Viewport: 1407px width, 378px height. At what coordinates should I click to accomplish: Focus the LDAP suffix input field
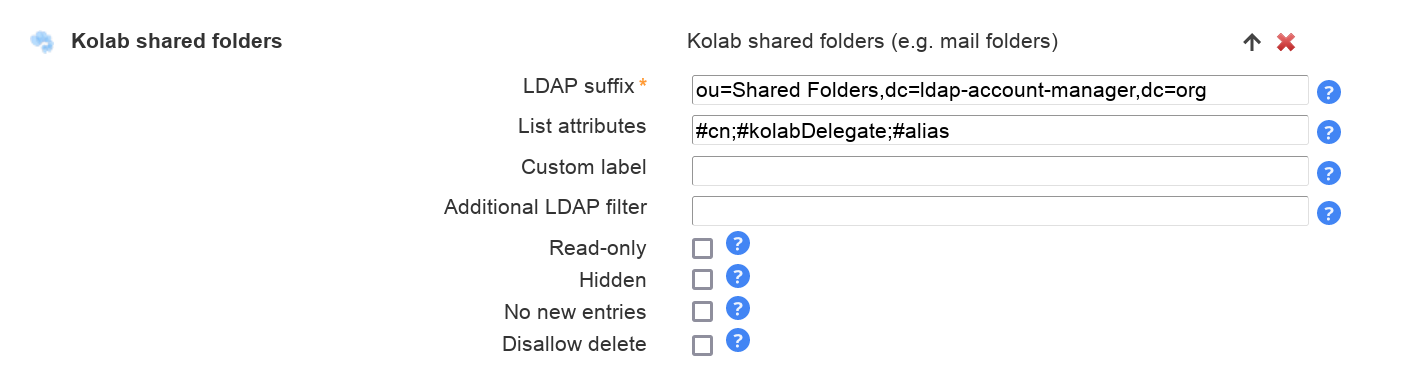pos(1000,90)
